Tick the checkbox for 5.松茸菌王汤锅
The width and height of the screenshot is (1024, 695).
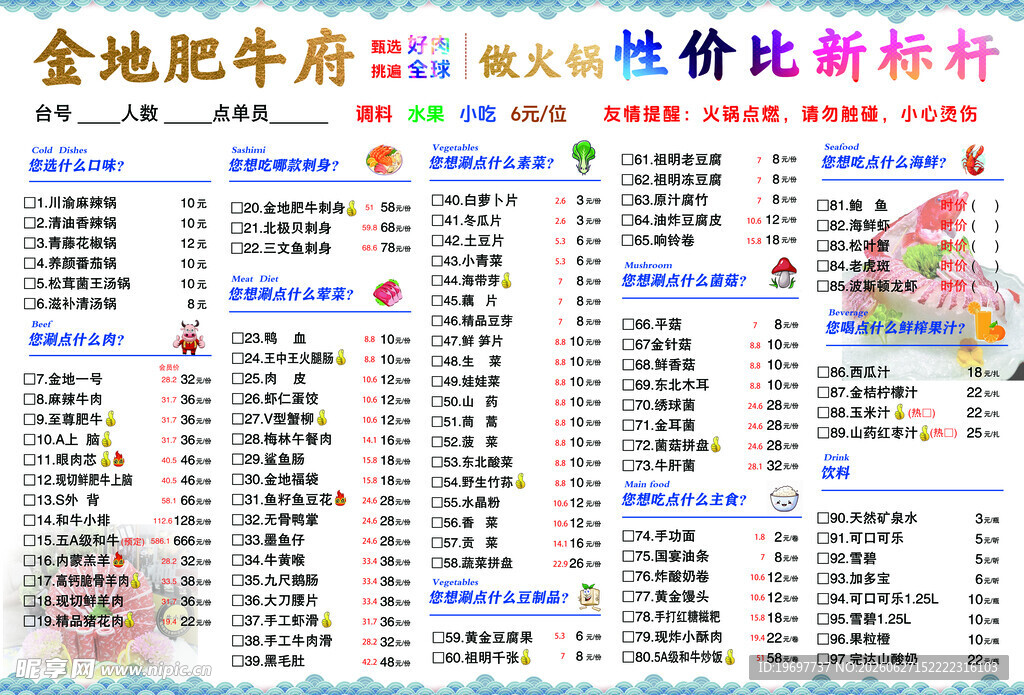[29, 283]
